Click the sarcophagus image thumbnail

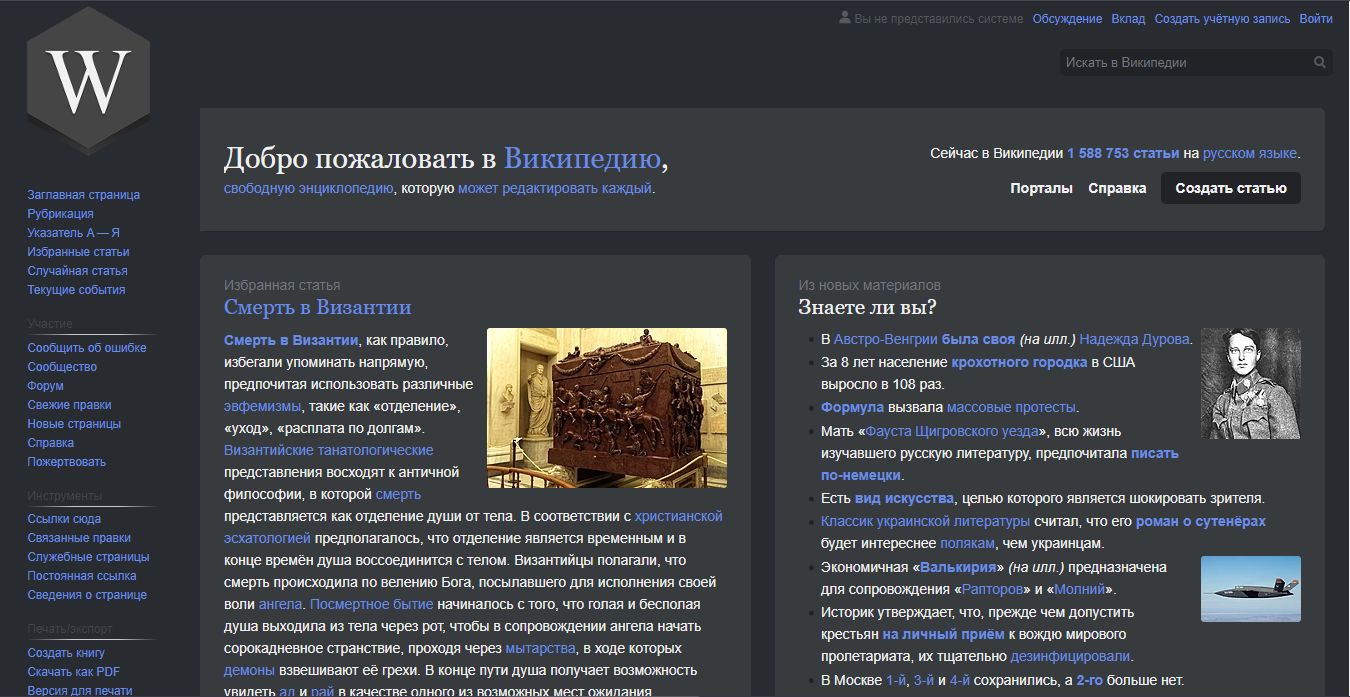coord(607,408)
